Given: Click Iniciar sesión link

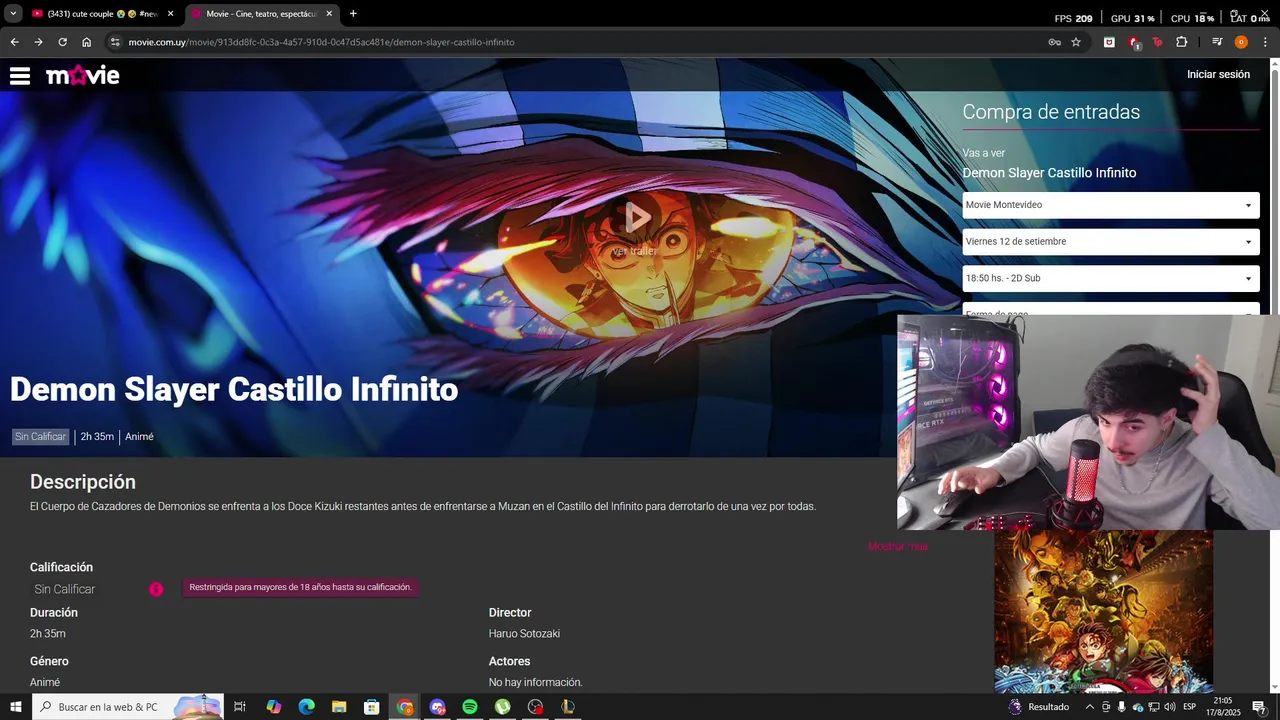Looking at the screenshot, I should tap(1218, 74).
